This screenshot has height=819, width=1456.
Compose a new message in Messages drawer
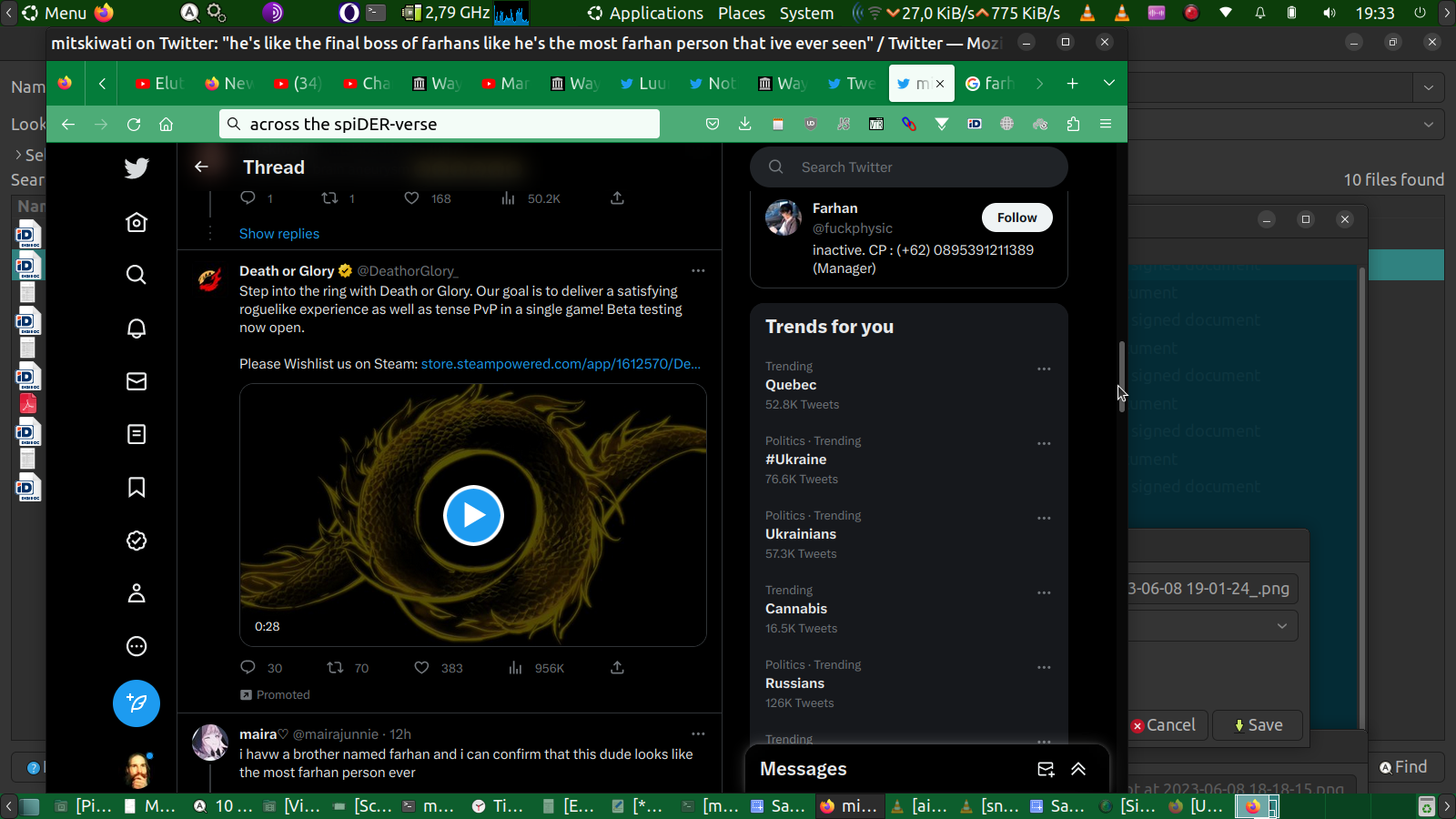pyautogui.click(x=1046, y=769)
